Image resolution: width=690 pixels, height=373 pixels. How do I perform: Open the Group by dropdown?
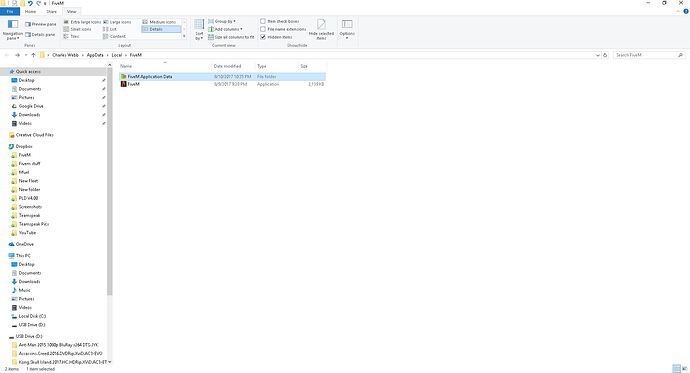coord(222,21)
